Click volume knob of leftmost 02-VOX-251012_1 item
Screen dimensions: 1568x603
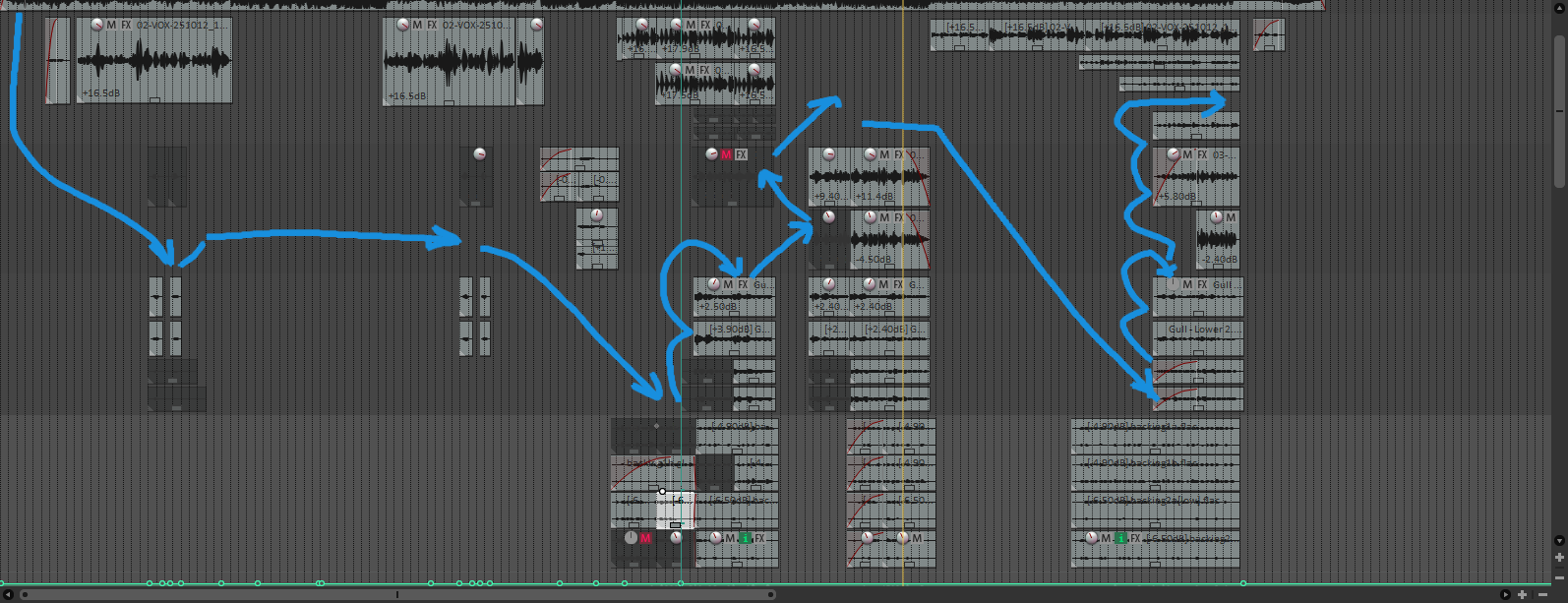coord(96,25)
